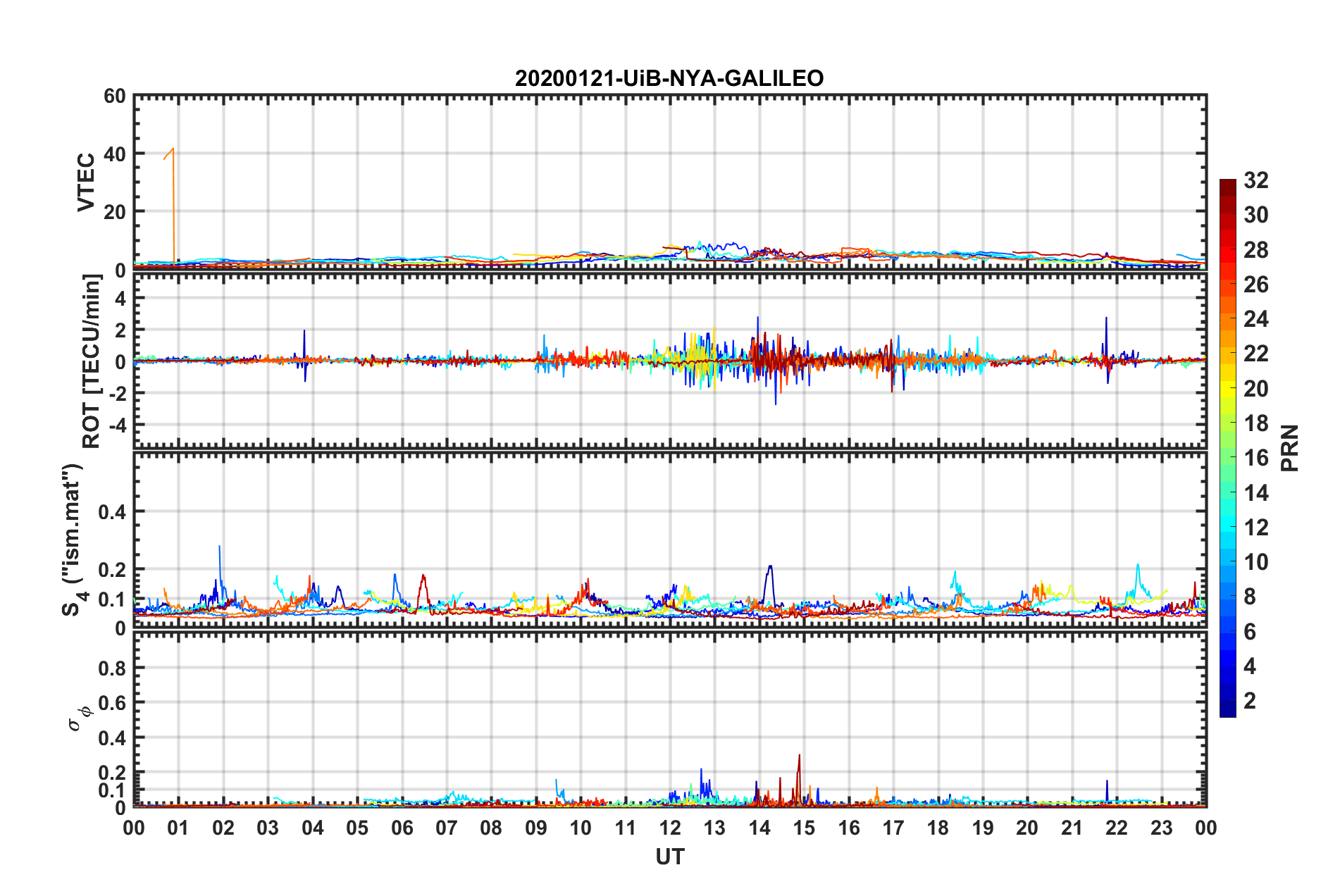Click the 17 hour tick on UT axis

(x=893, y=828)
